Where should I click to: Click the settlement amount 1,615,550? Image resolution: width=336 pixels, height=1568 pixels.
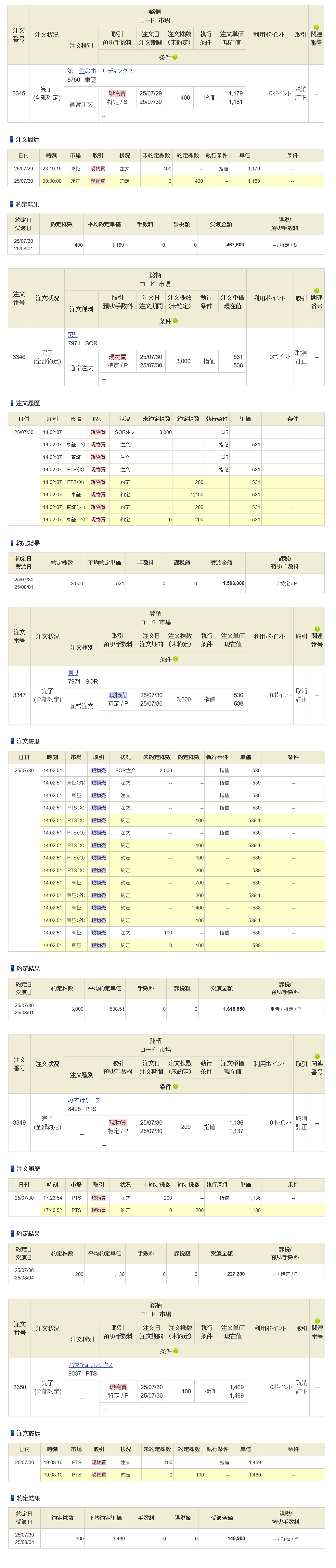pos(234,1009)
